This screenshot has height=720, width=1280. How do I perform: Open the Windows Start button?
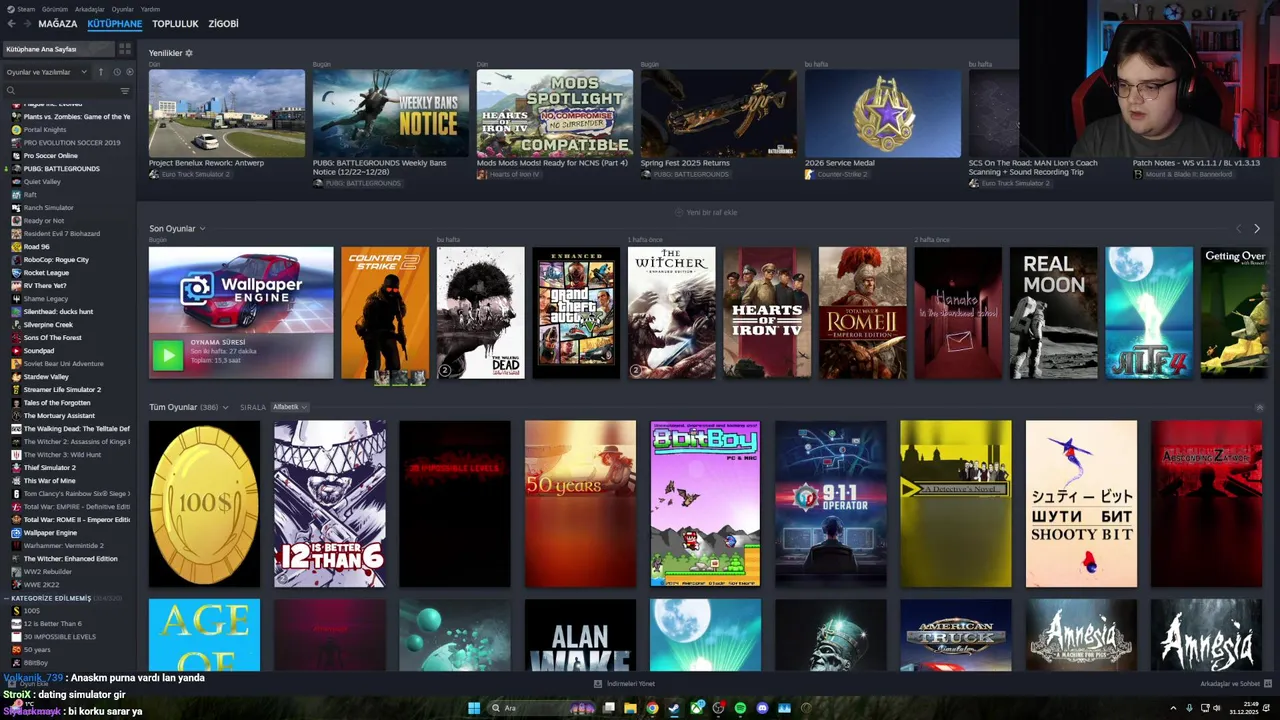pos(473,708)
